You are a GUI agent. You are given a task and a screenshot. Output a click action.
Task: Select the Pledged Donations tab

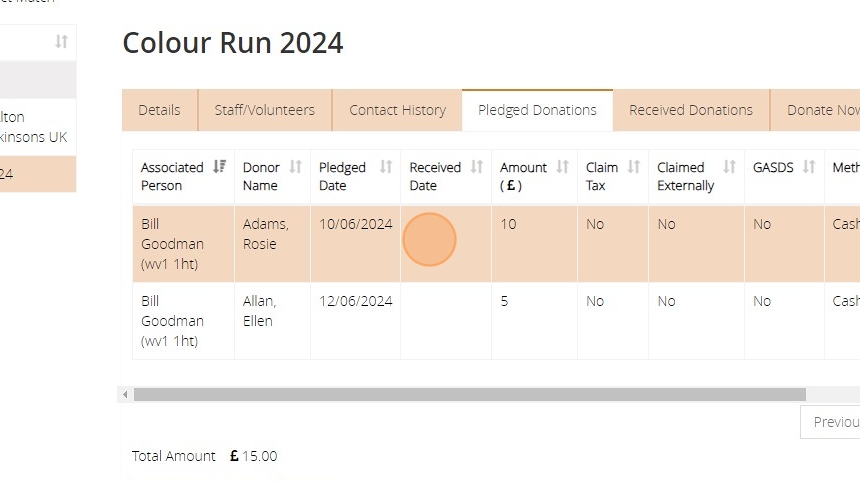click(537, 110)
